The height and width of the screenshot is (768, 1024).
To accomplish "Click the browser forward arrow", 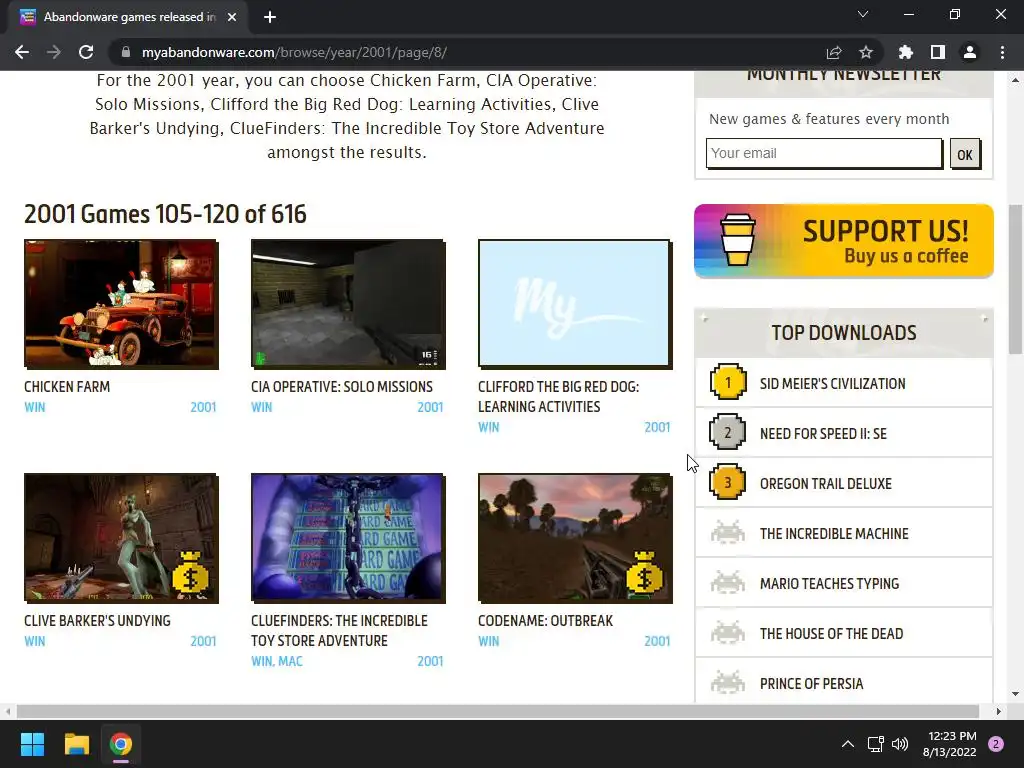I will coord(54,52).
